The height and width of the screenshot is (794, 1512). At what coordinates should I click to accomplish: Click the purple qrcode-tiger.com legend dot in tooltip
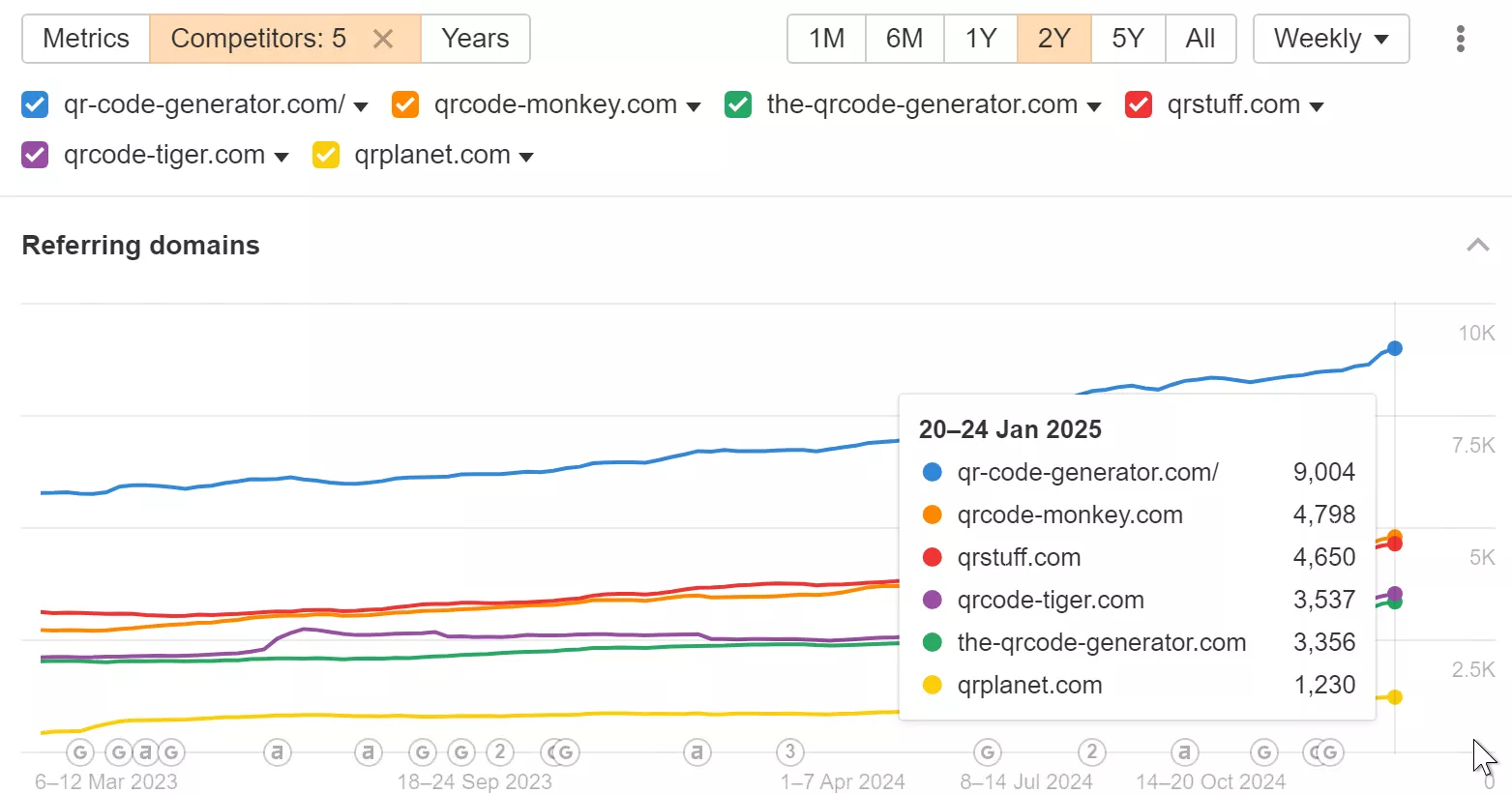coord(933,600)
